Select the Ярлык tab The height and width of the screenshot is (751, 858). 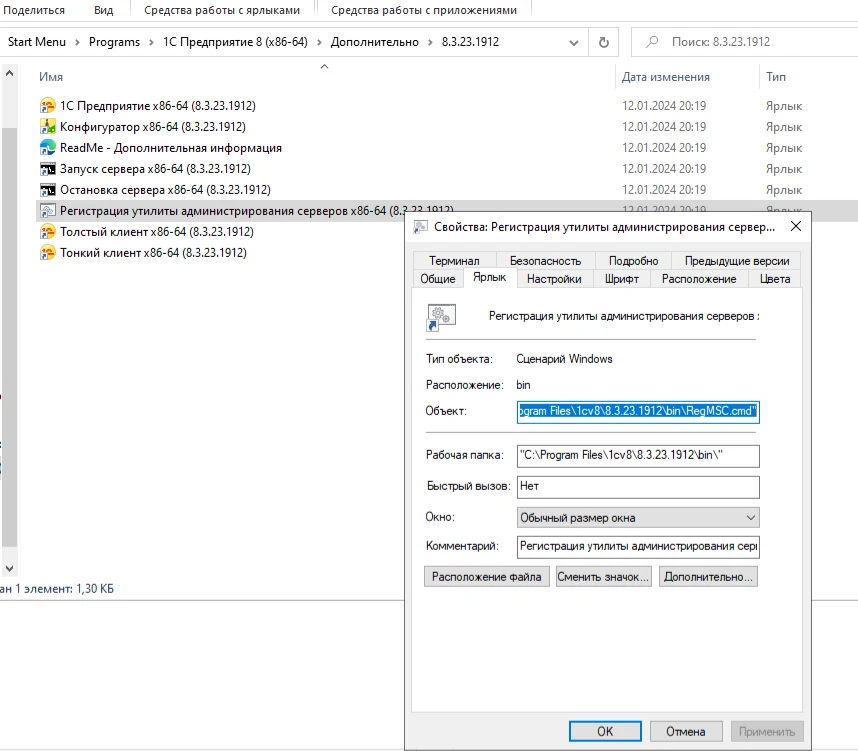click(x=490, y=278)
